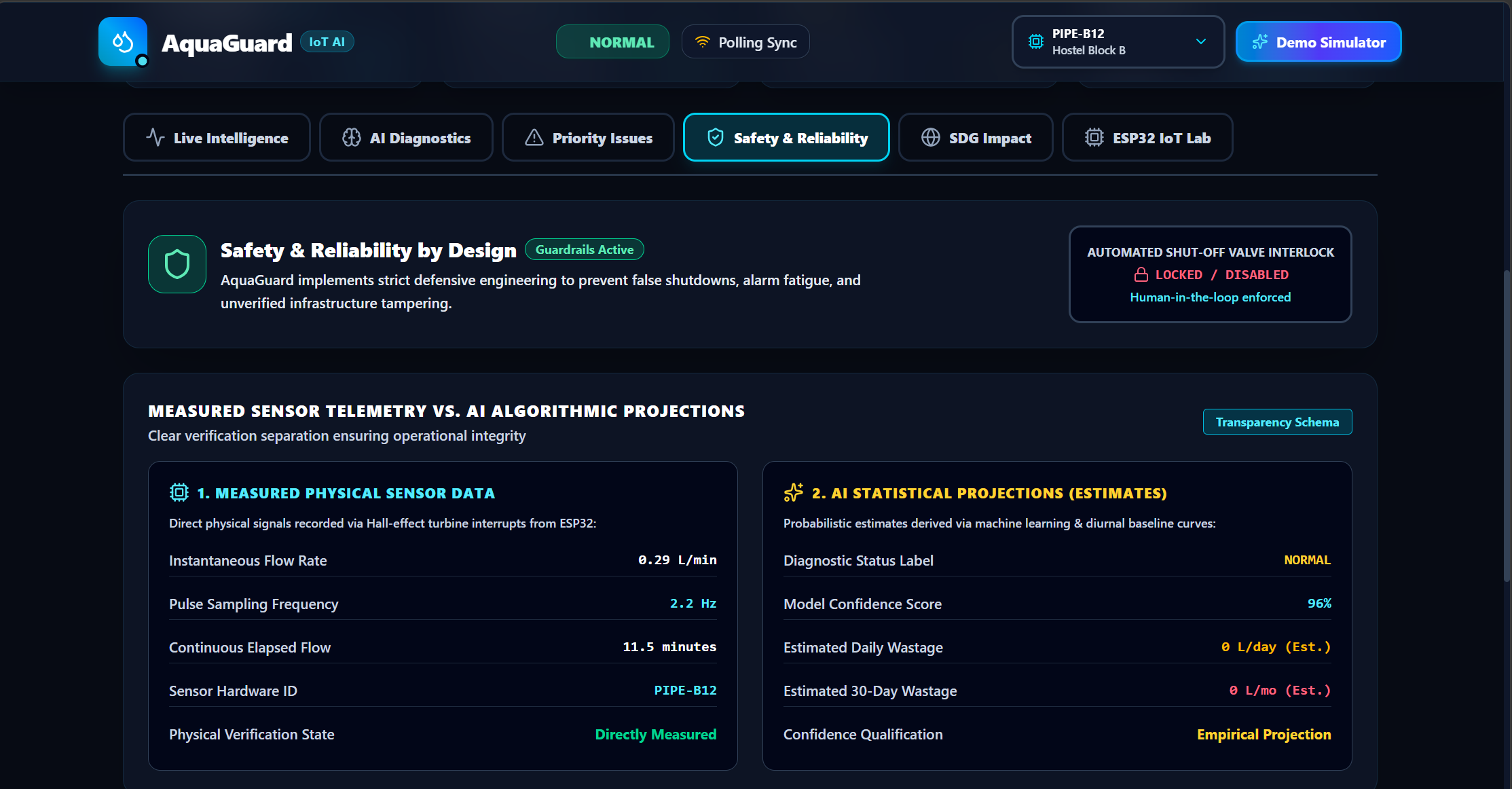1512x789 pixels.
Task: Click the Wi-Fi icon in Polling Sync
Action: (x=702, y=42)
